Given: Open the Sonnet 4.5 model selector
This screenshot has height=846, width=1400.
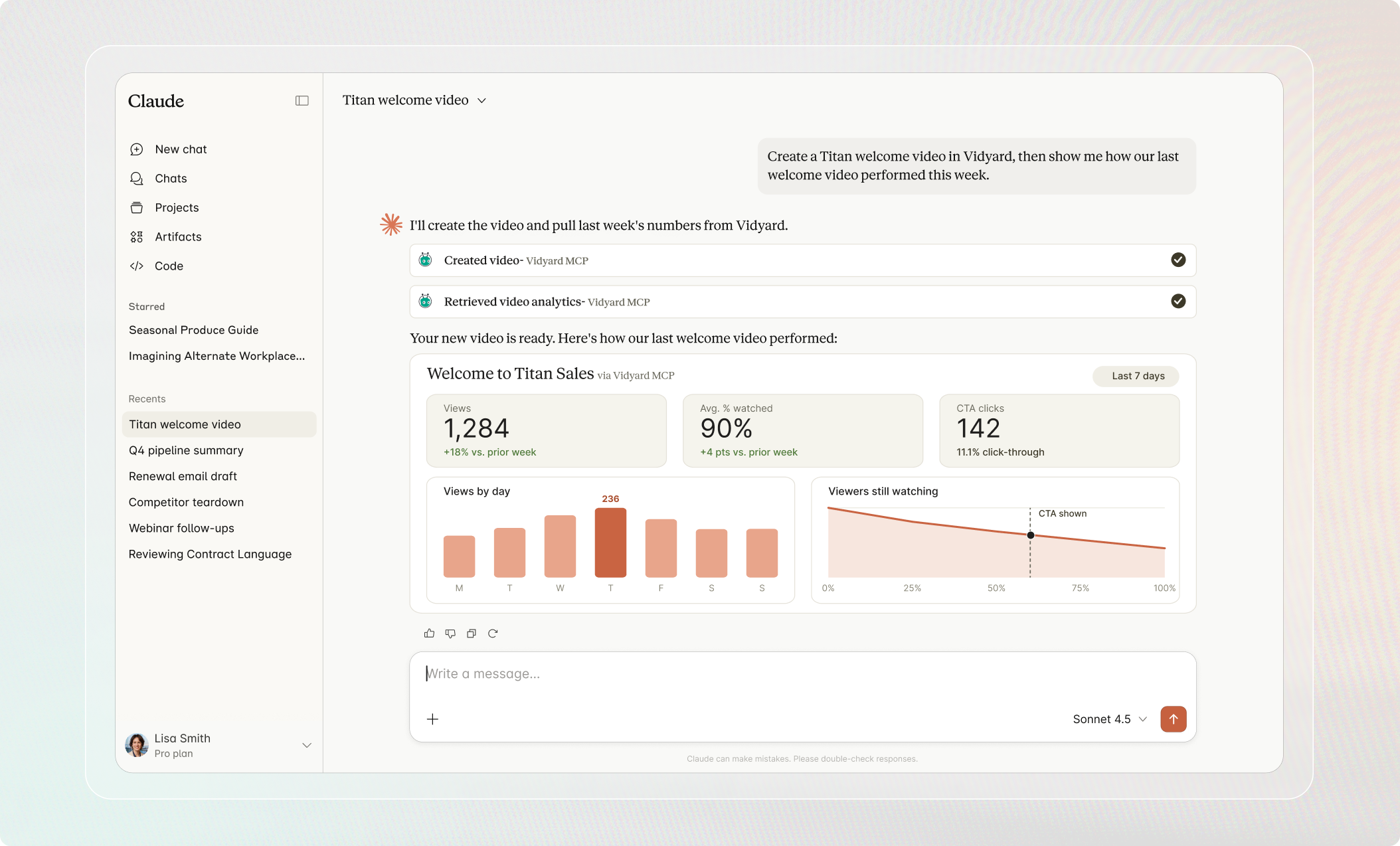Looking at the screenshot, I should [1110, 719].
